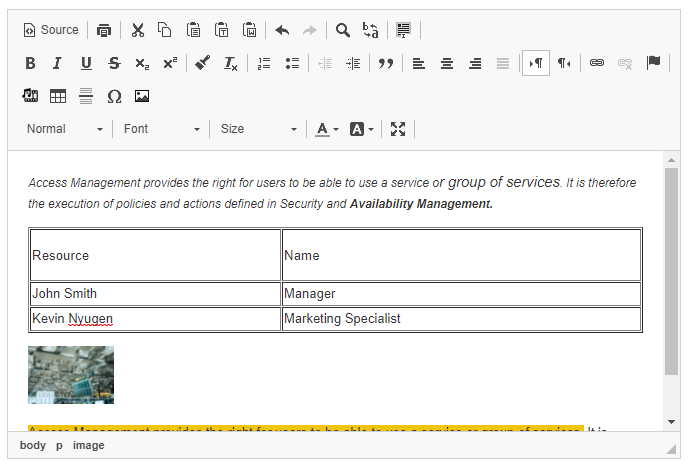
Task: Select the body element in path bar
Action: [32, 445]
